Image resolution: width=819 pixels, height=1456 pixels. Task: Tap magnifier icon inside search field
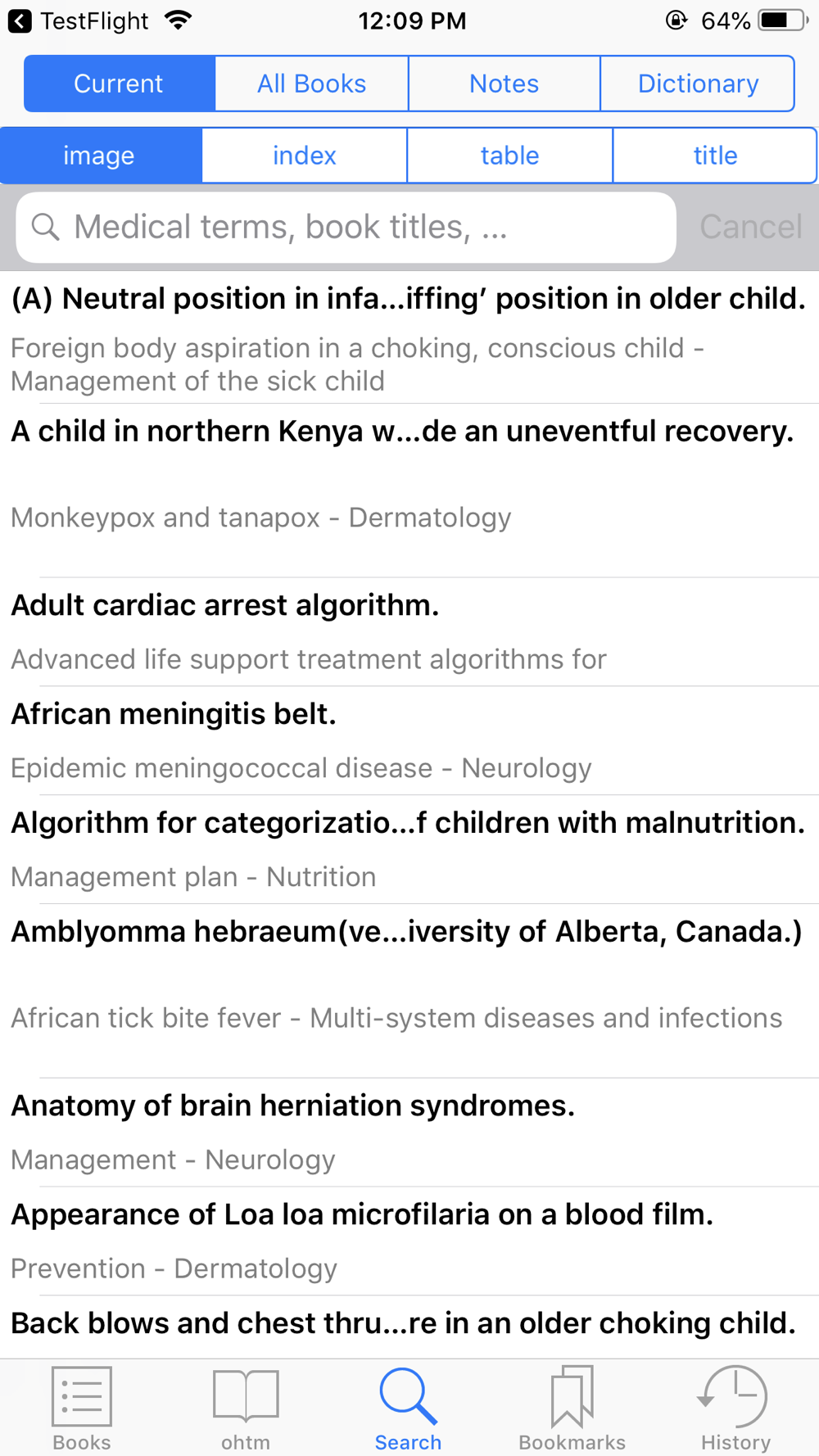pyautogui.click(x=46, y=227)
